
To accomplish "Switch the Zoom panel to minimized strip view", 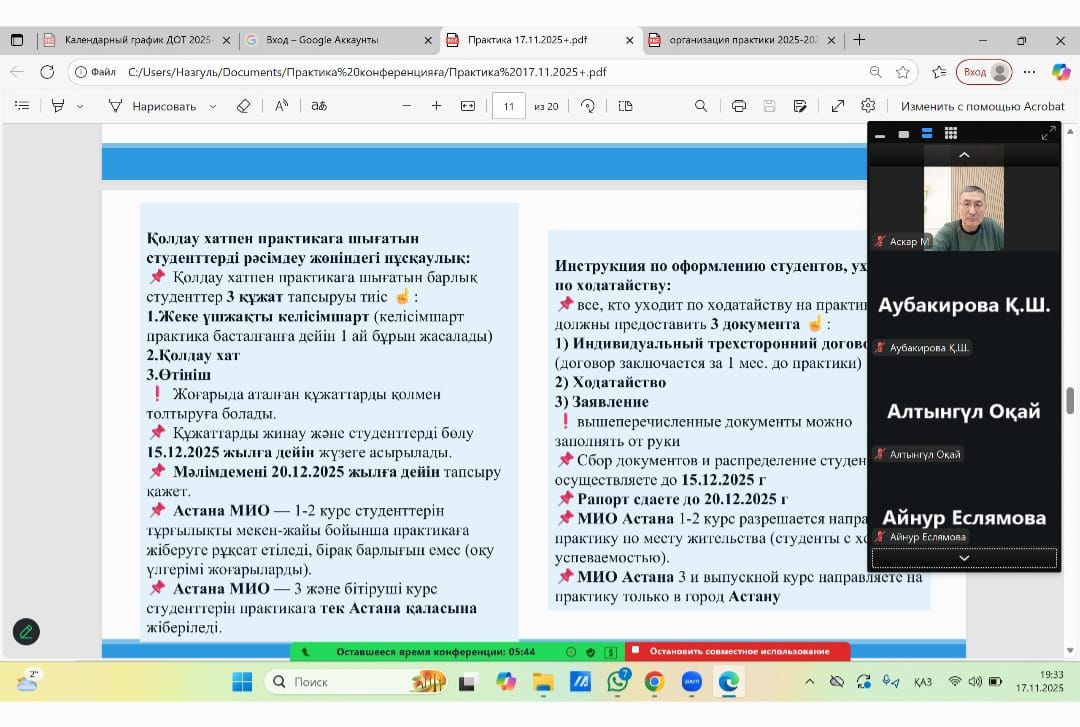I will point(880,134).
